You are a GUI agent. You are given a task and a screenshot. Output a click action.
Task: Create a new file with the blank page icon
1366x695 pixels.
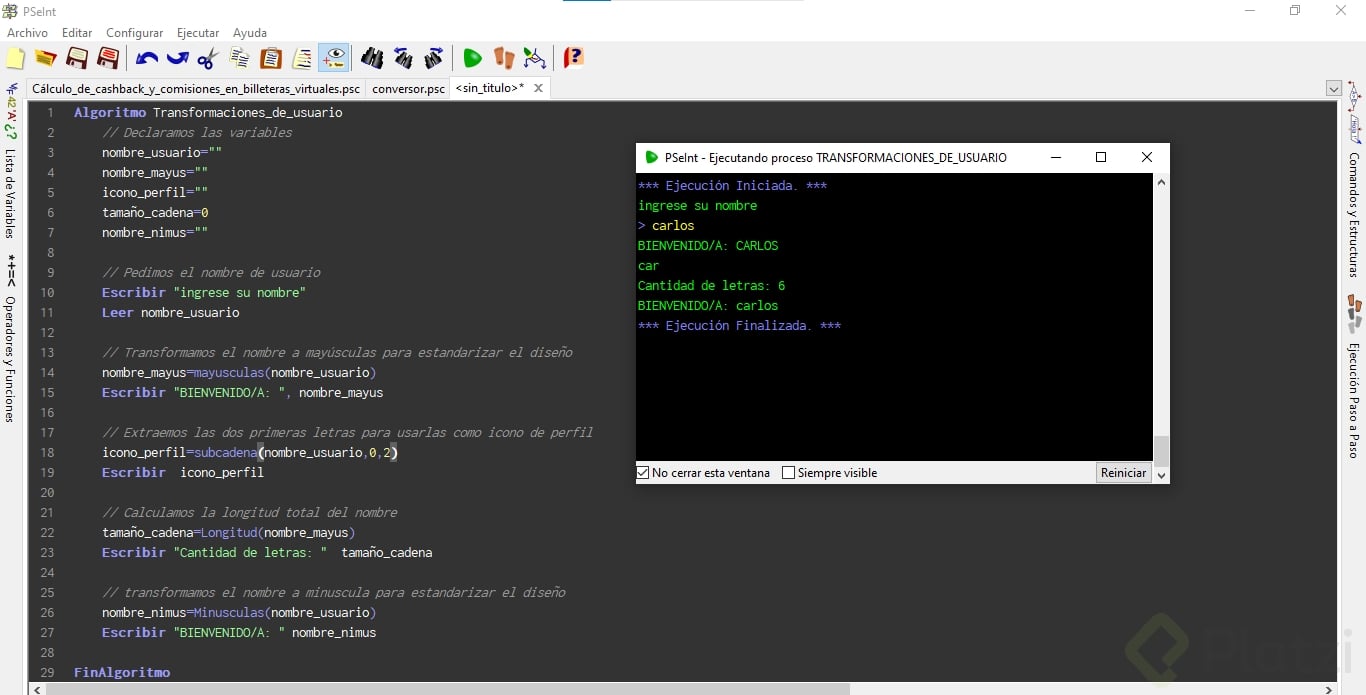pos(15,58)
